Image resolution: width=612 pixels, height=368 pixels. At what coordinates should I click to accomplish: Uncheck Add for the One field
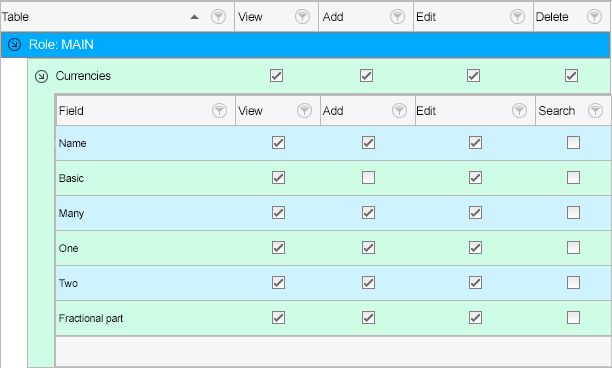coord(368,247)
